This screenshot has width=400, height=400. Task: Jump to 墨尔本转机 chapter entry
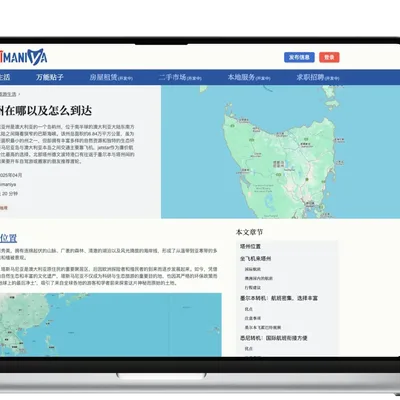click(x=279, y=298)
